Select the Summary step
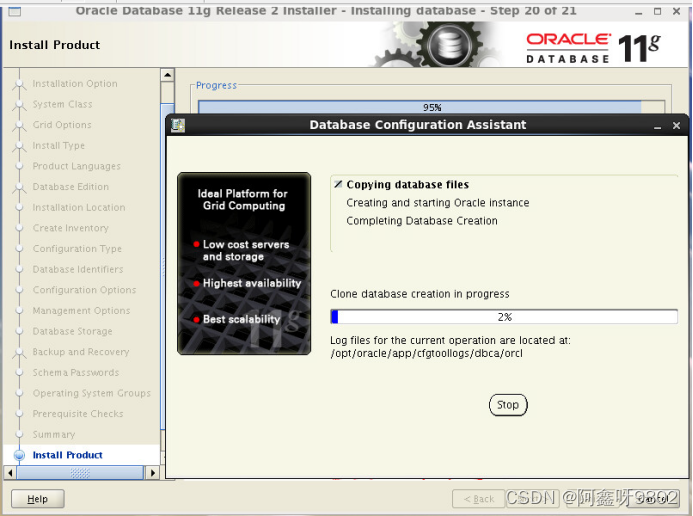The width and height of the screenshot is (693, 516). coord(54,434)
